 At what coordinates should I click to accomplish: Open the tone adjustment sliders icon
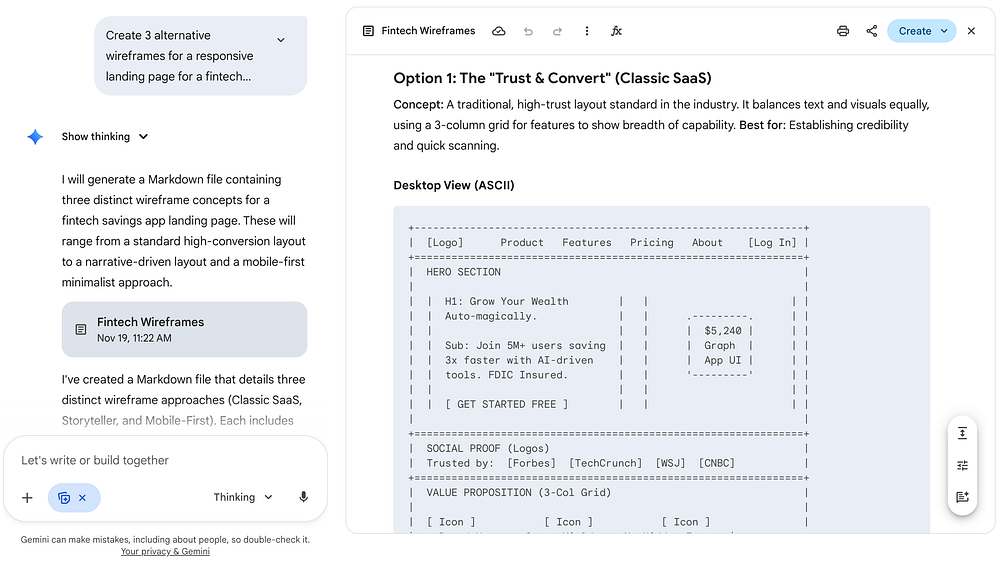click(x=962, y=465)
